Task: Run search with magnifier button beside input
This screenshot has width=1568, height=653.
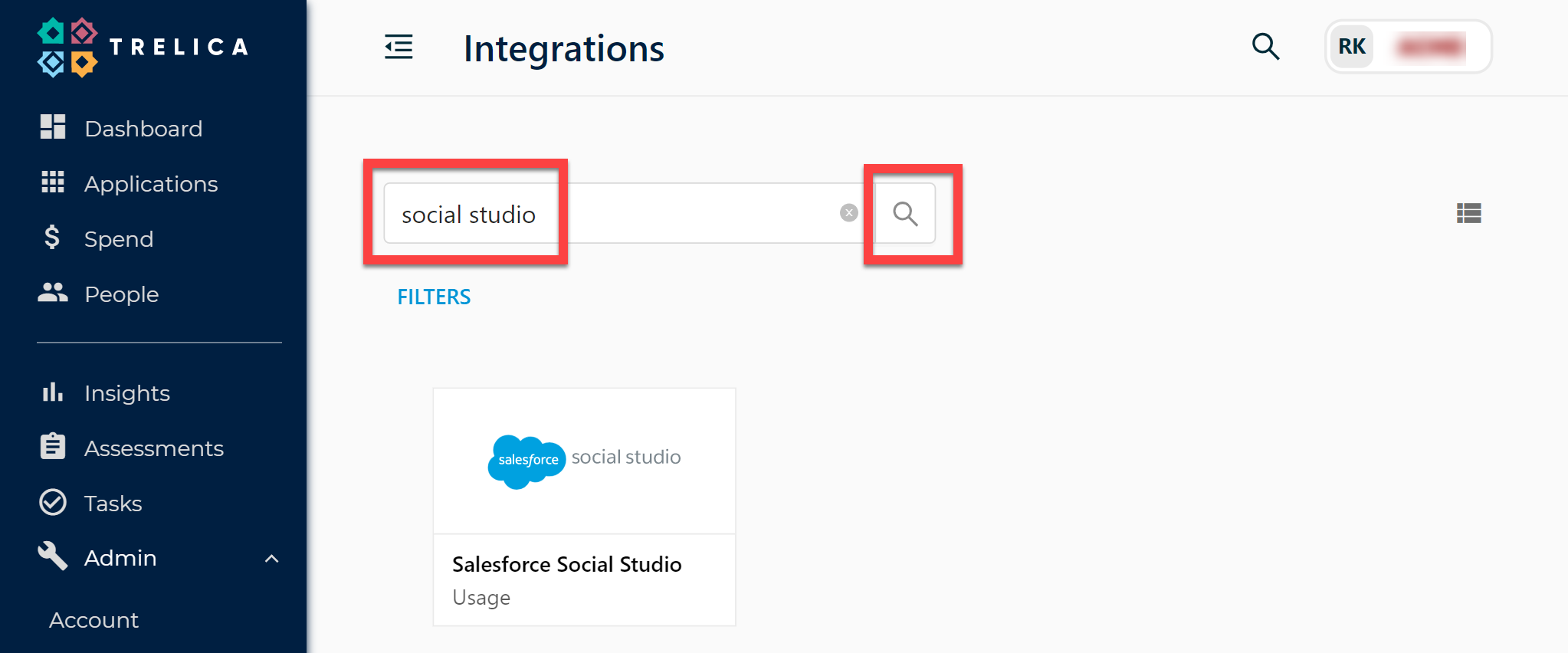Action: 905,213
